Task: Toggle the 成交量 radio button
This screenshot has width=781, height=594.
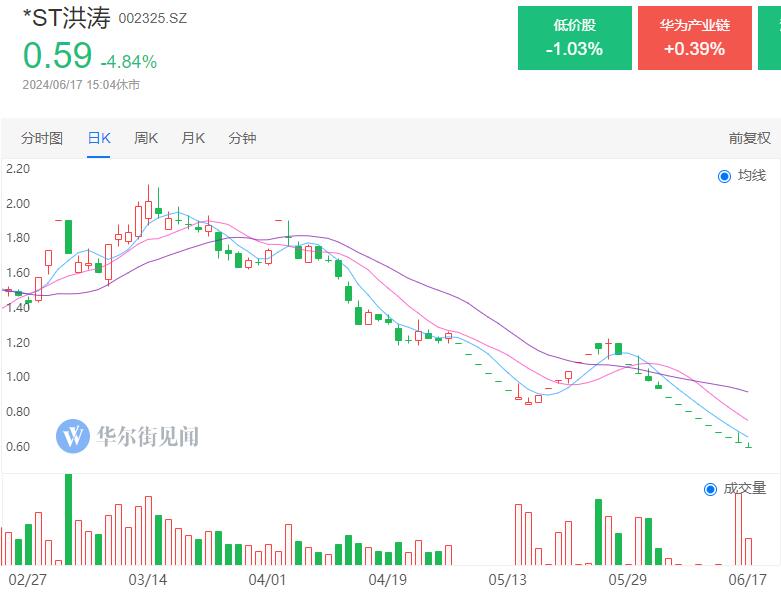Action: pos(710,489)
